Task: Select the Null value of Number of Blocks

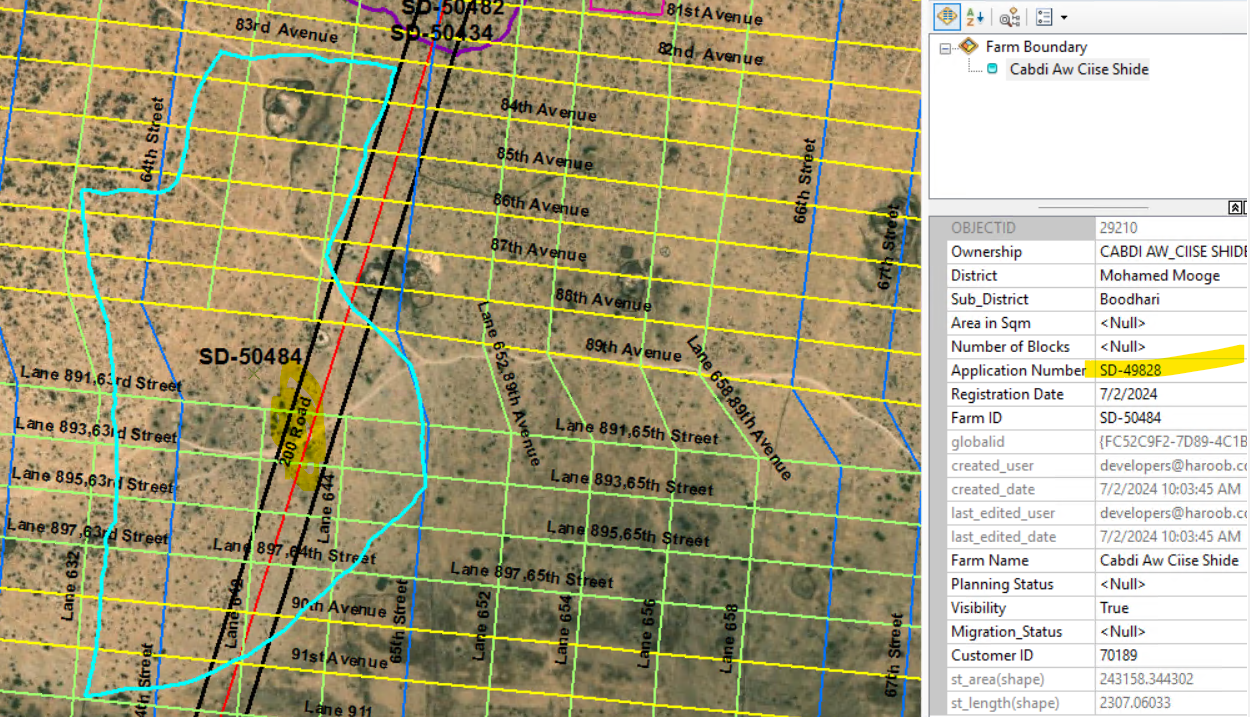Action: [1123, 347]
